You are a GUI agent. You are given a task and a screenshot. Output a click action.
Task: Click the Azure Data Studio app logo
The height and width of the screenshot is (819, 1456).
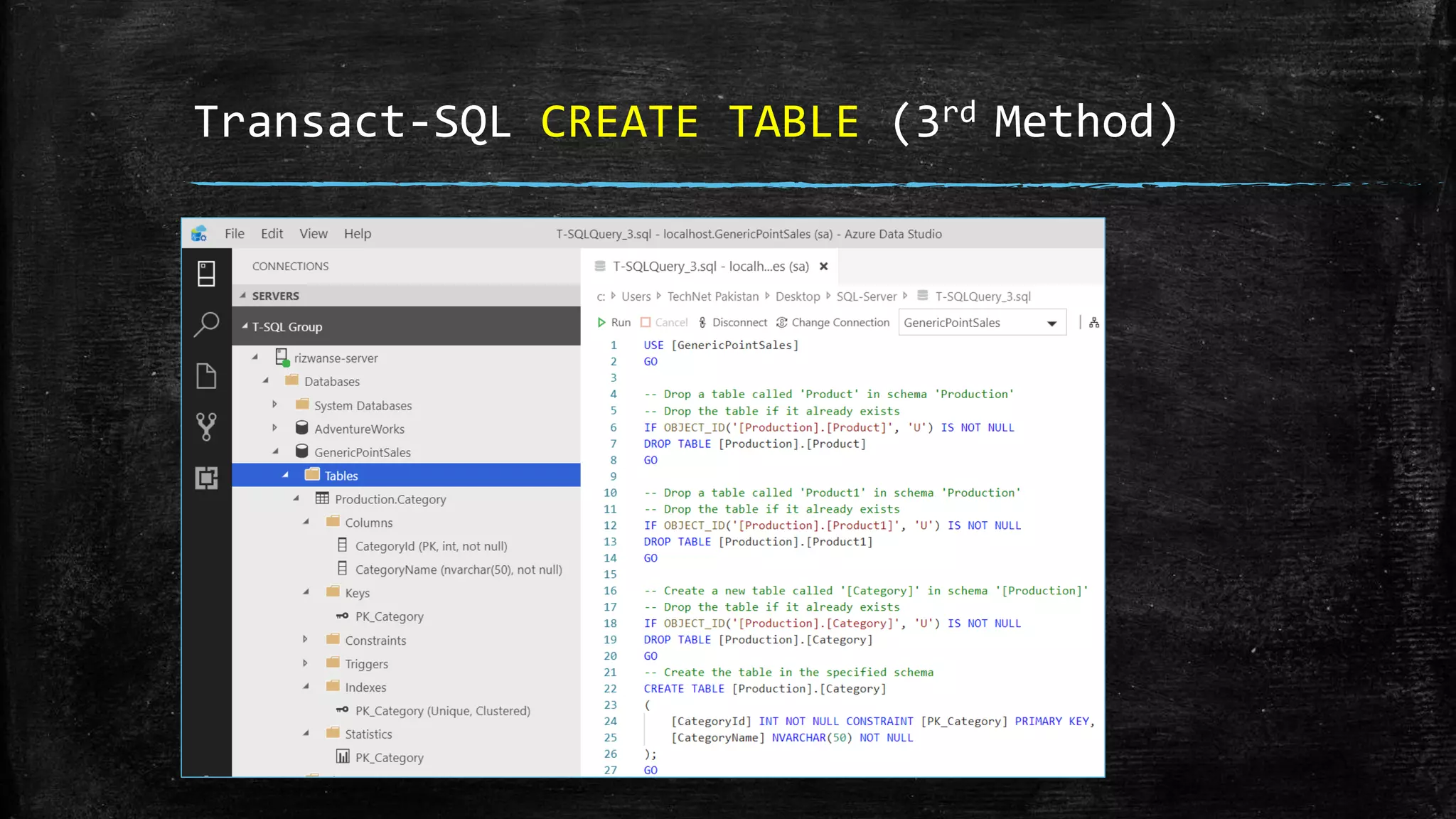[200, 233]
